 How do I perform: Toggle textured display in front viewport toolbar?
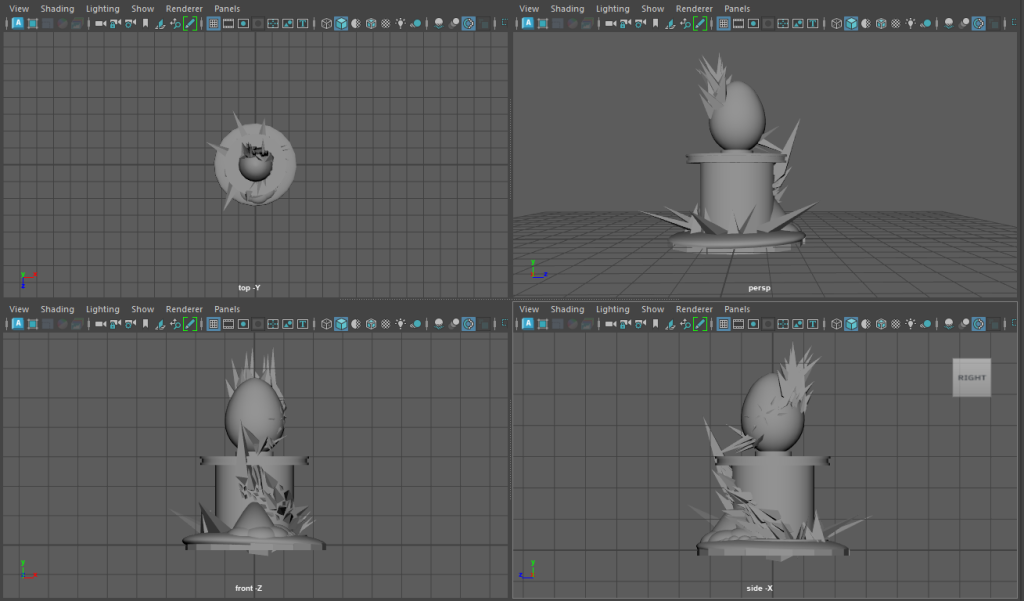pyautogui.click(x=386, y=324)
